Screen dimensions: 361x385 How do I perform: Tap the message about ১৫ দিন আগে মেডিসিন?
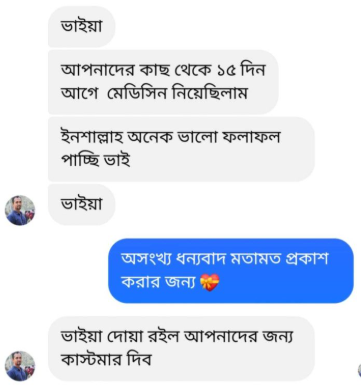[163, 82]
